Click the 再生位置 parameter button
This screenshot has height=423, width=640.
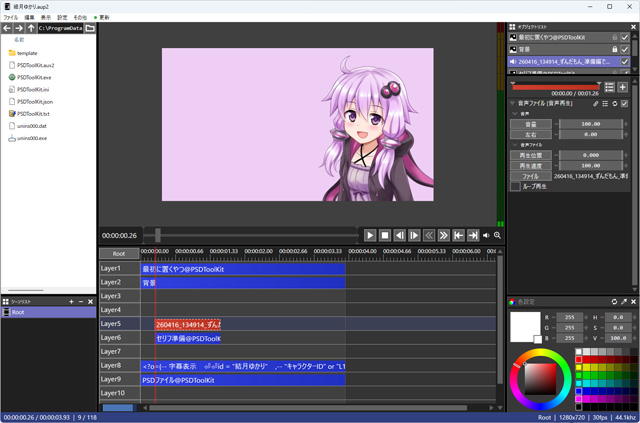(531, 155)
